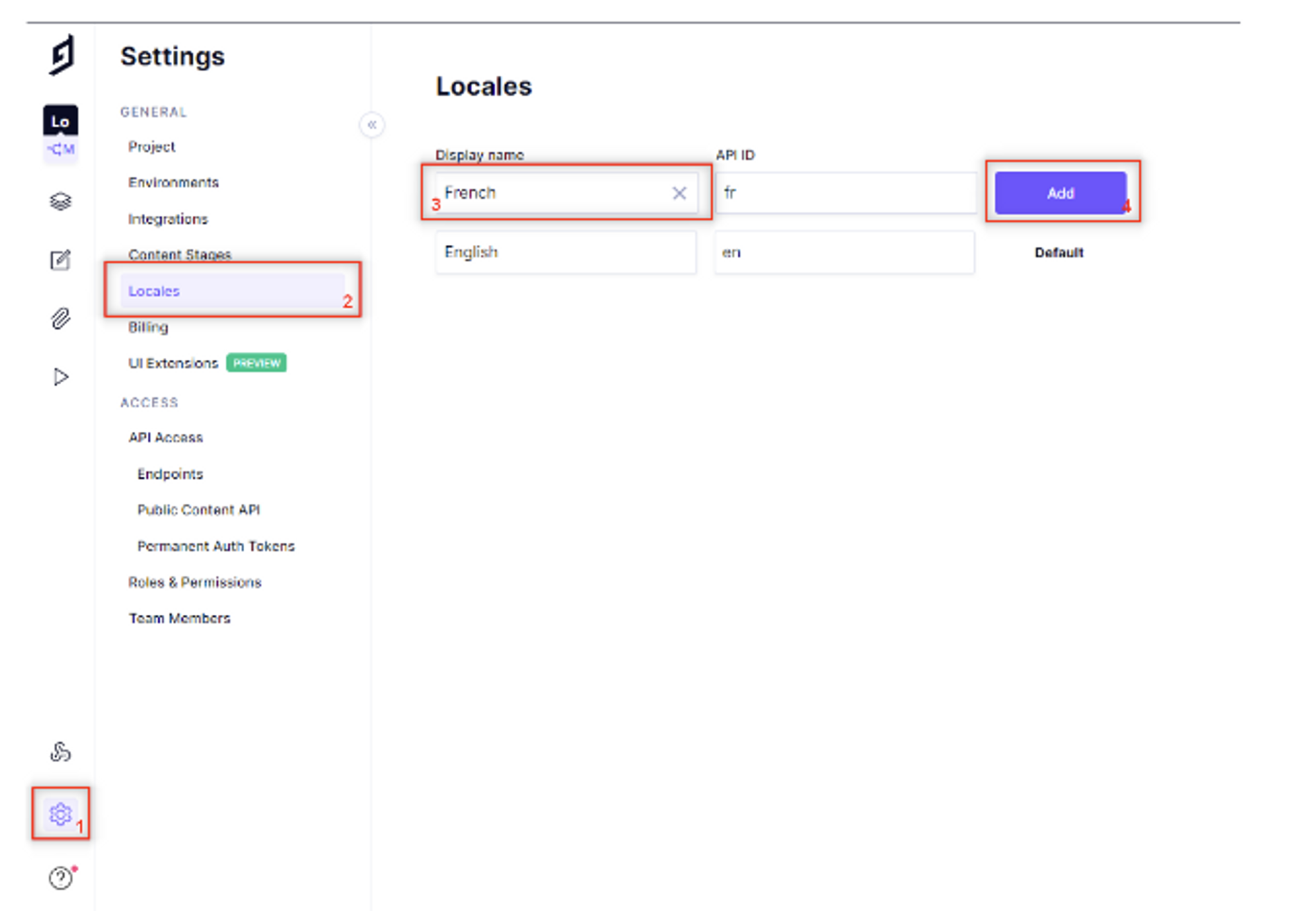Collapse the Settings sidebar with chevron
Image resolution: width=1316 pixels, height=911 pixels.
(x=372, y=125)
